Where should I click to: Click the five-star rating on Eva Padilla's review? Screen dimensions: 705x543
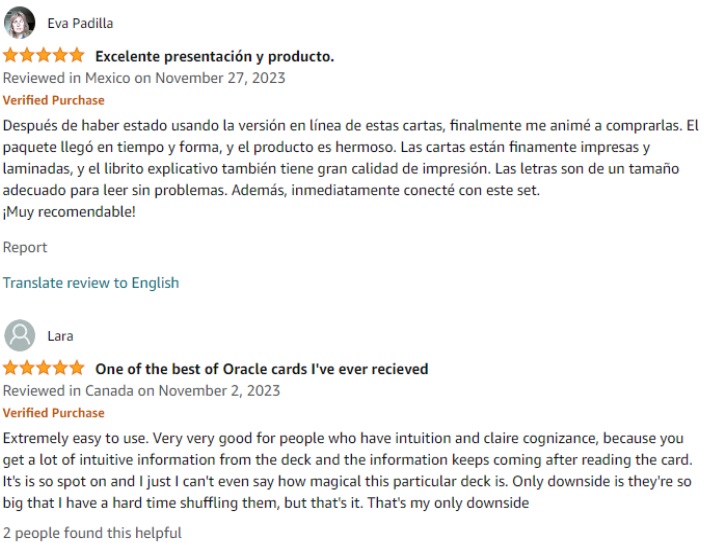coord(44,56)
